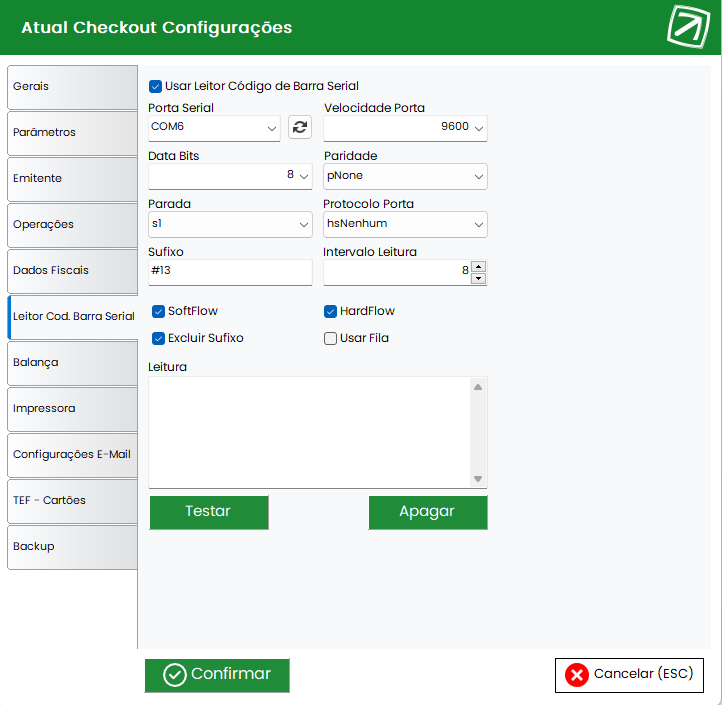Open the Backup tab

tap(72, 548)
